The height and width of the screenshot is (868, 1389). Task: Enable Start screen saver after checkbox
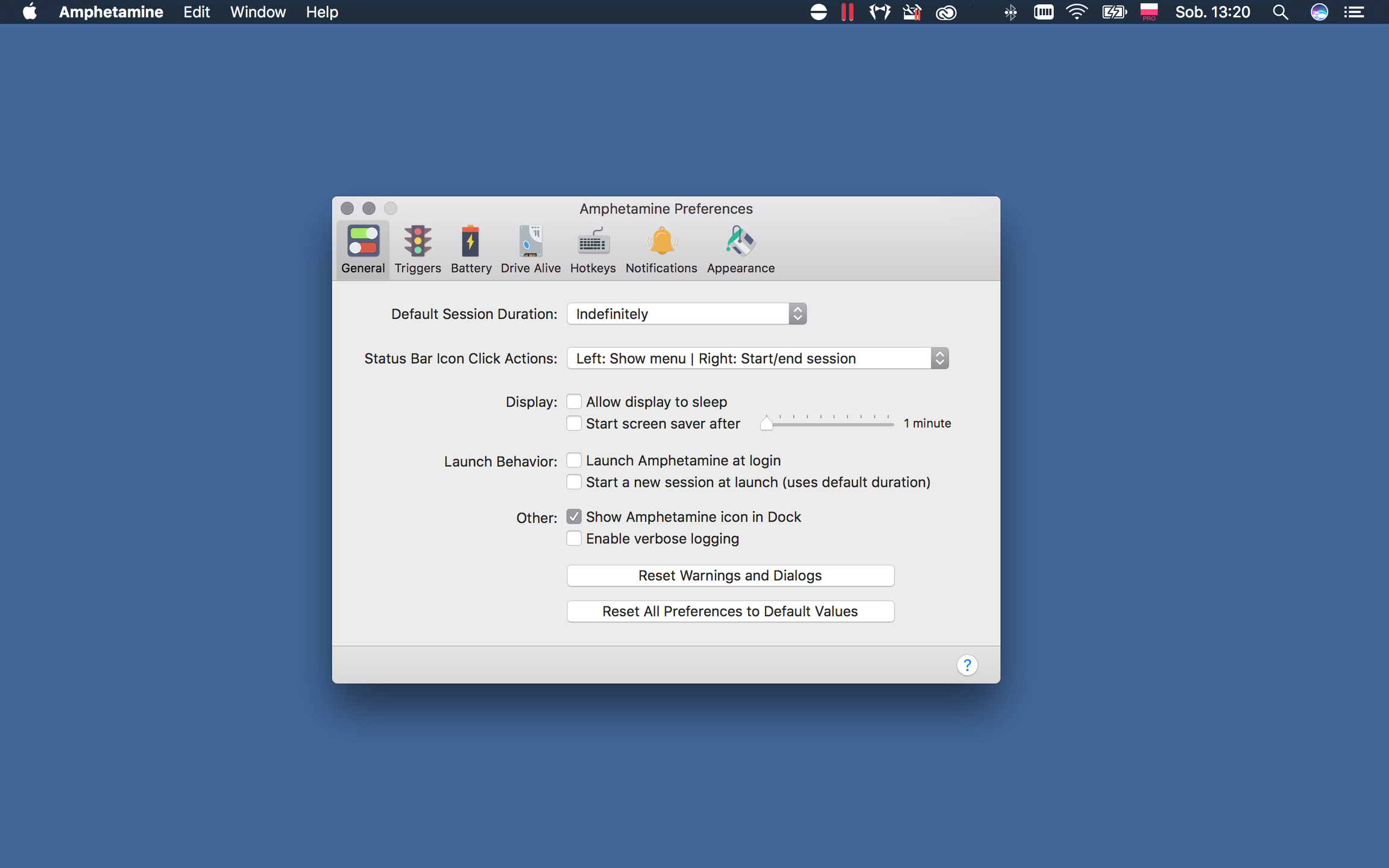click(574, 423)
